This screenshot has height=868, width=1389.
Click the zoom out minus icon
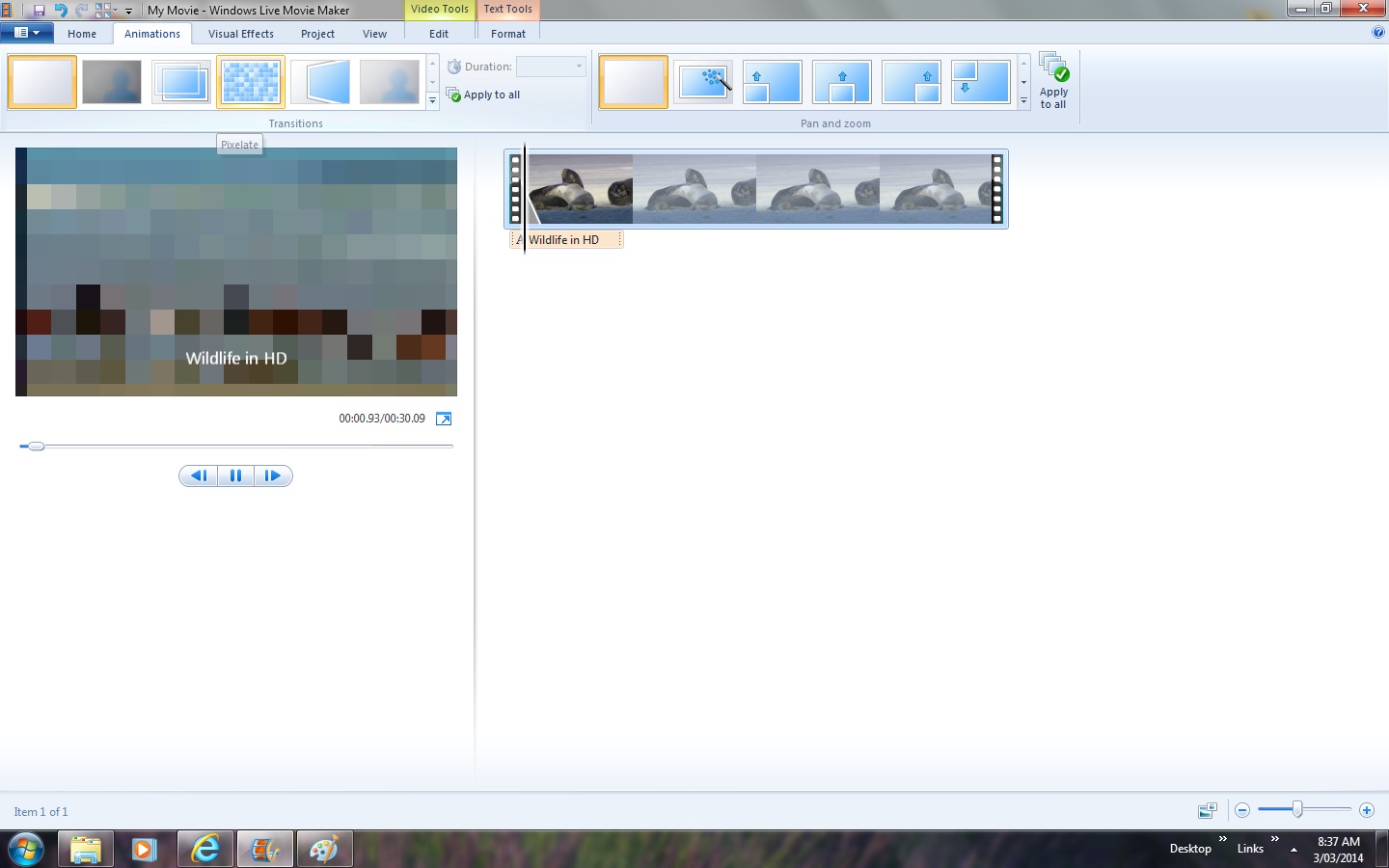click(1242, 810)
